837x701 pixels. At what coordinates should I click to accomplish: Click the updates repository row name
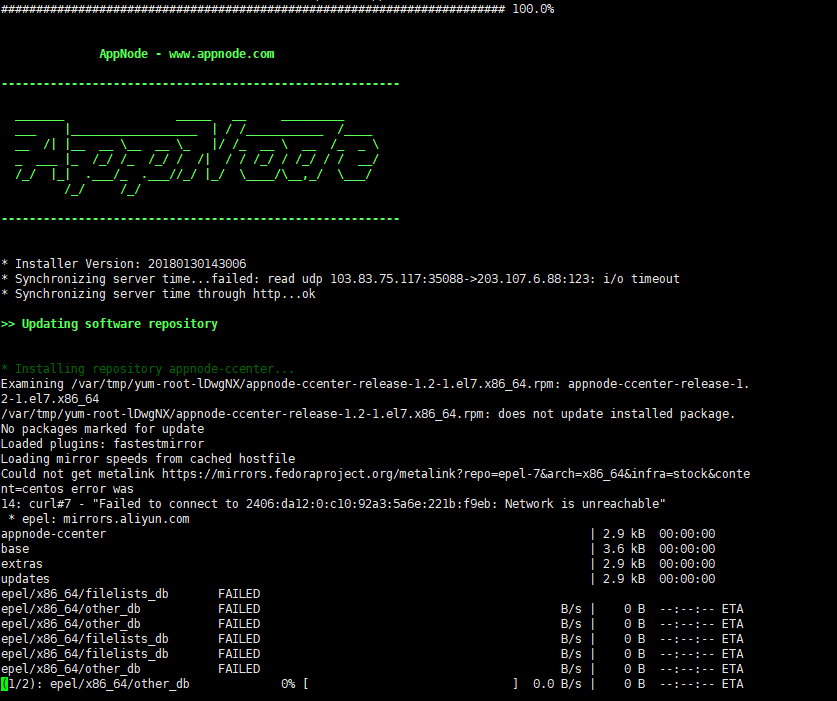point(25,579)
